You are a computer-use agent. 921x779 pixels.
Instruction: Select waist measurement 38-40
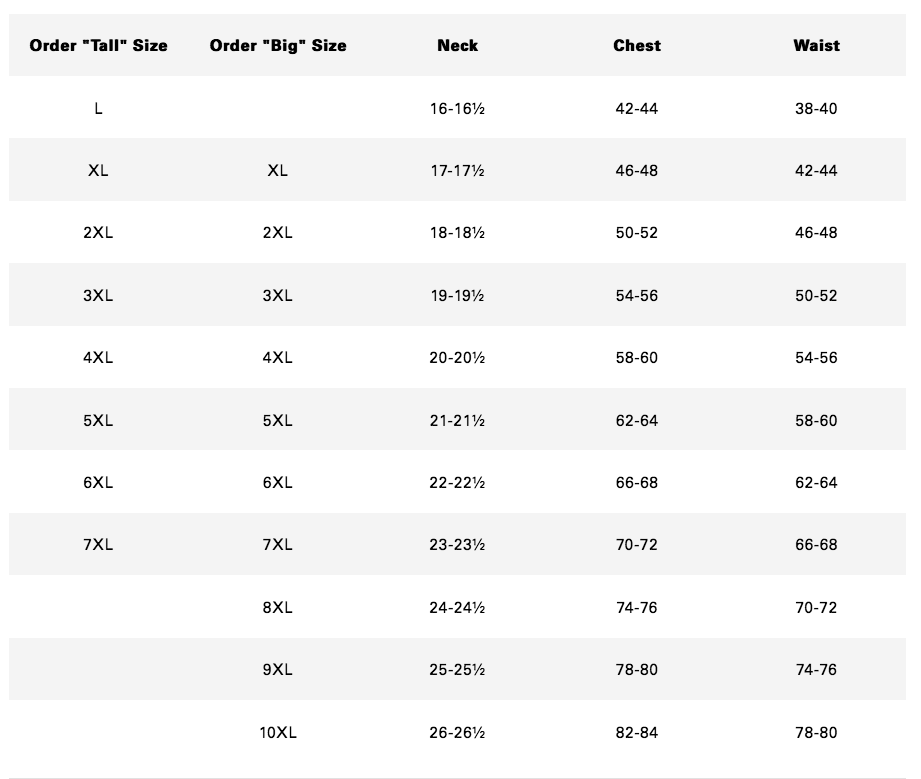click(816, 108)
